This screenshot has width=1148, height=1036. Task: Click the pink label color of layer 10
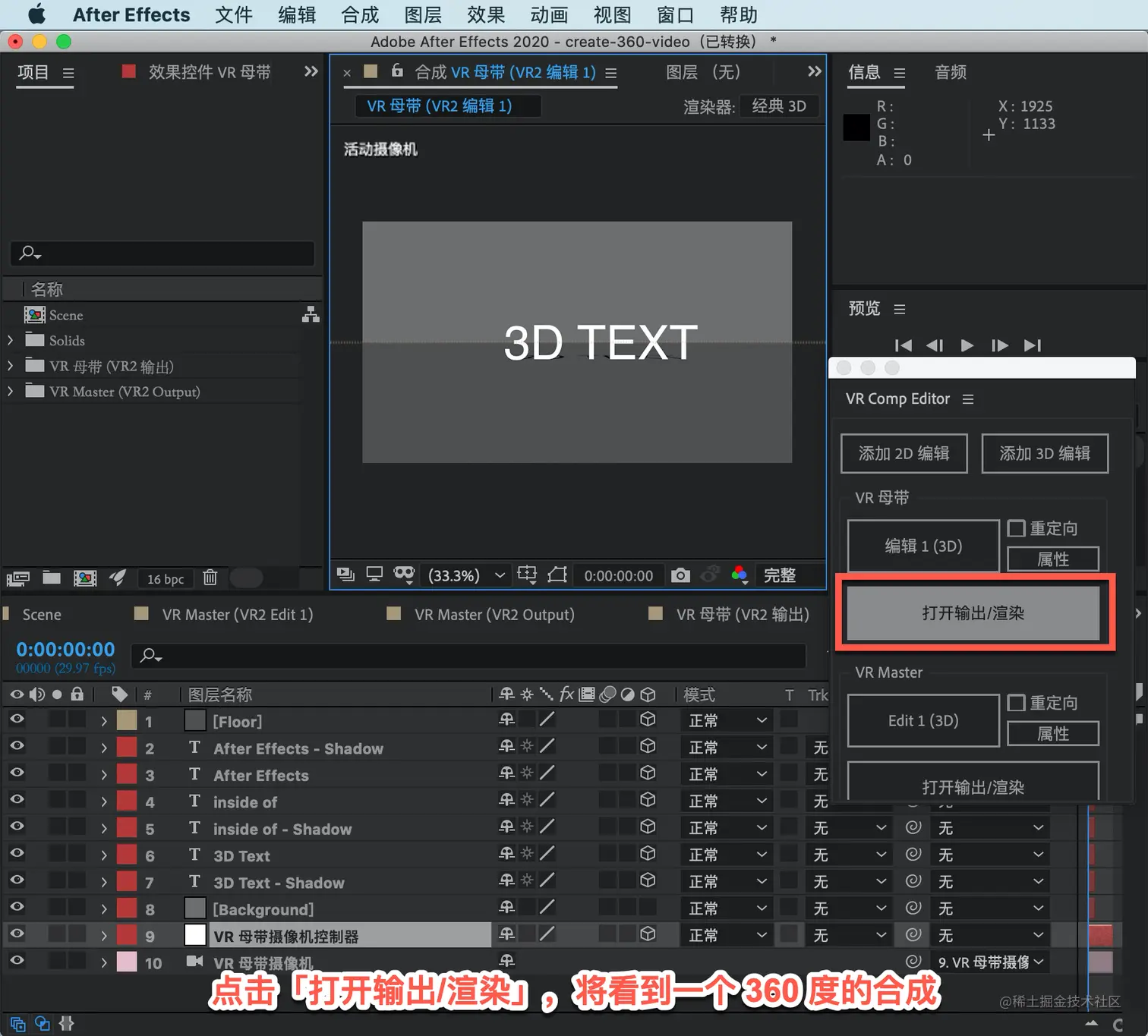click(x=127, y=962)
